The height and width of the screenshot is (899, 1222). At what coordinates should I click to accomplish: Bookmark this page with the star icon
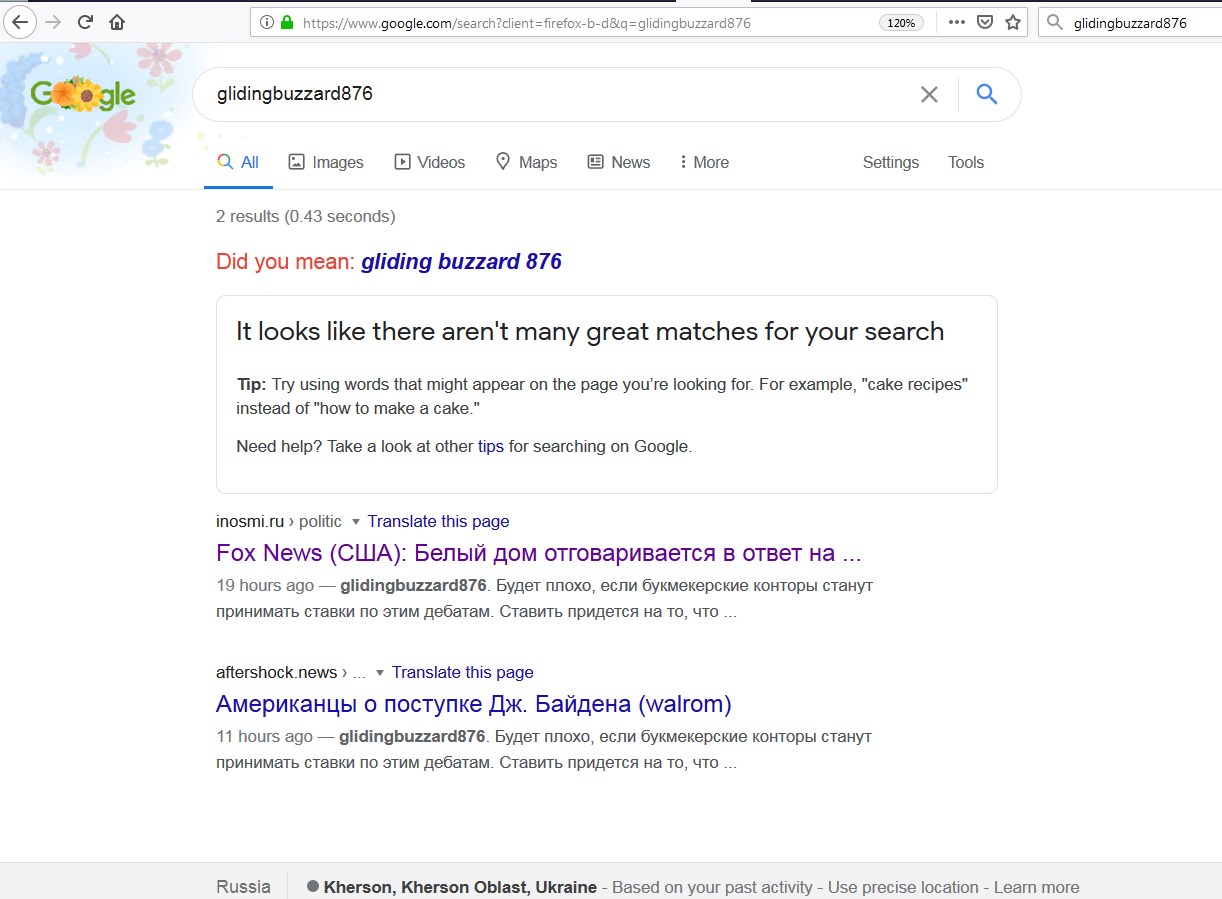tap(1013, 22)
